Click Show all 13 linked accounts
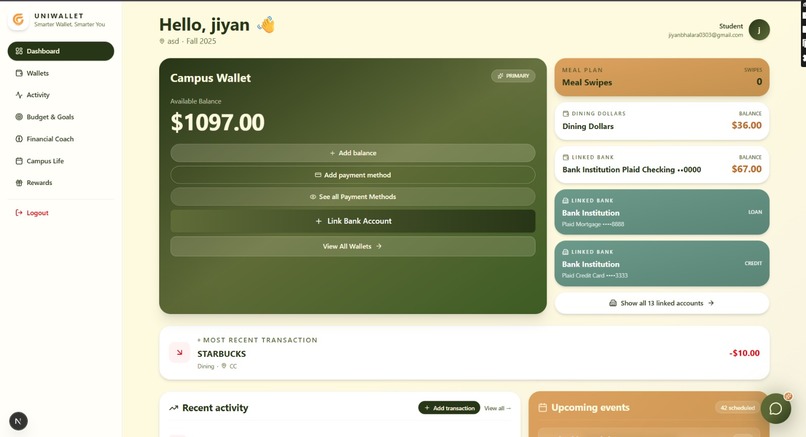806x437 pixels. tap(662, 303)
